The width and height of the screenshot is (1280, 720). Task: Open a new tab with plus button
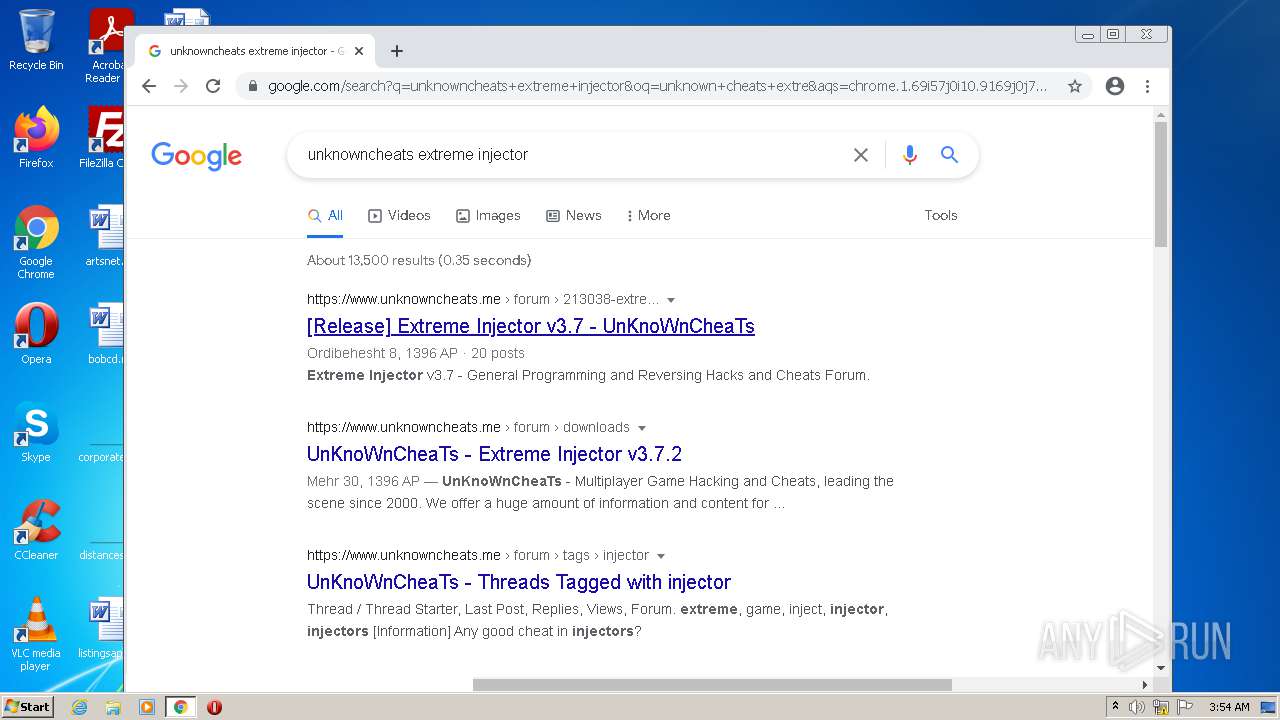(x=397, y=51)
